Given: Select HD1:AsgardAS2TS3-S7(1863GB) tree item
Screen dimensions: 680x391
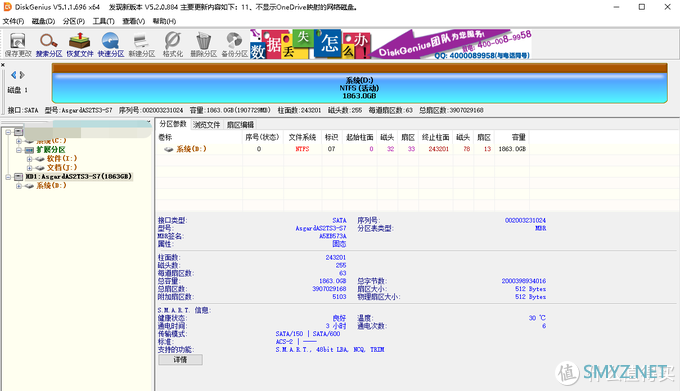Looking at the screenshot, I should [78, 176].
